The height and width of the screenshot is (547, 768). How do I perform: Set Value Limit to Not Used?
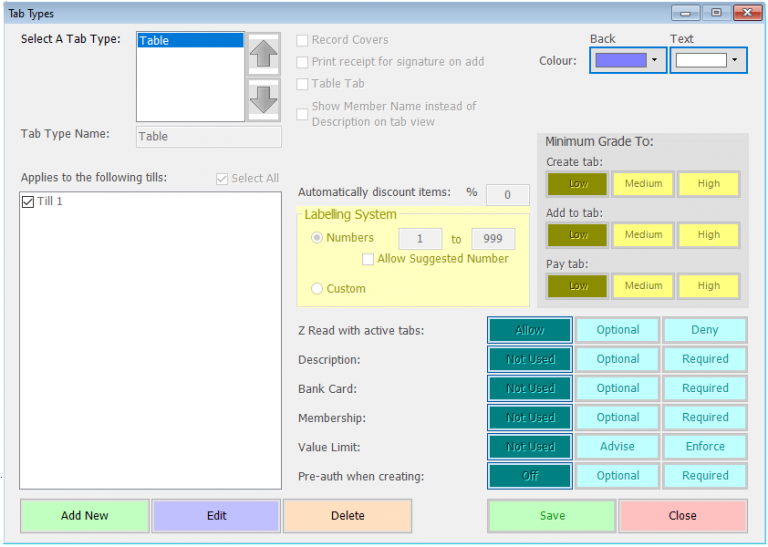530,447
